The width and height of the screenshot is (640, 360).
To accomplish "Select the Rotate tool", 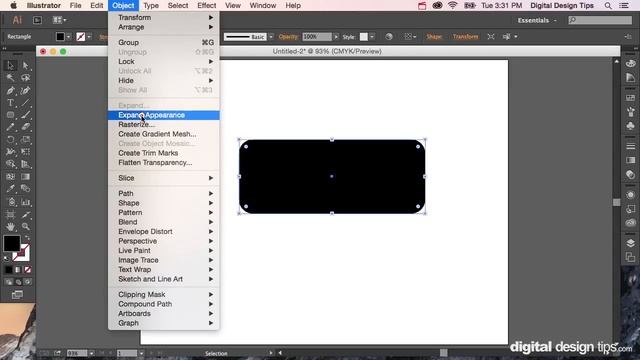I will 10,140.
